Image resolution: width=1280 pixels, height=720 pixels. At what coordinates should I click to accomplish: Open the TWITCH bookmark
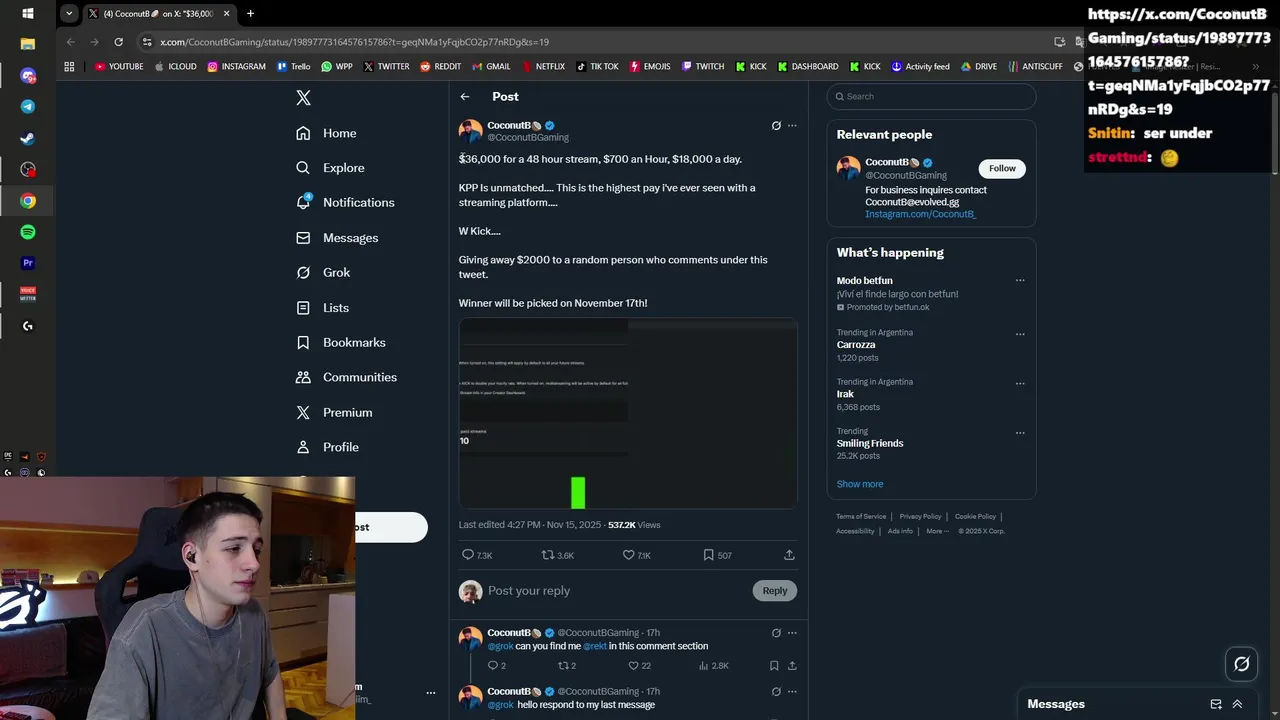703,66
